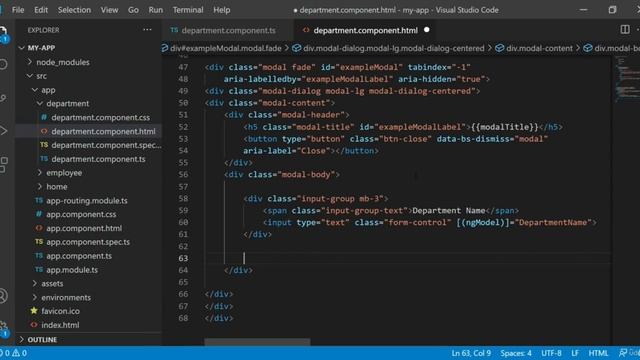This screenshot has height=360, width=640.
Task: Switch to department.component.html tab
Action: [365, 30]
